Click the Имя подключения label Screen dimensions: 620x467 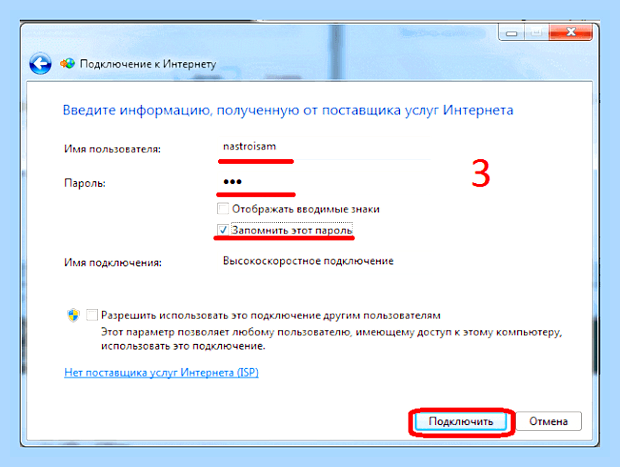pos(113,263)
